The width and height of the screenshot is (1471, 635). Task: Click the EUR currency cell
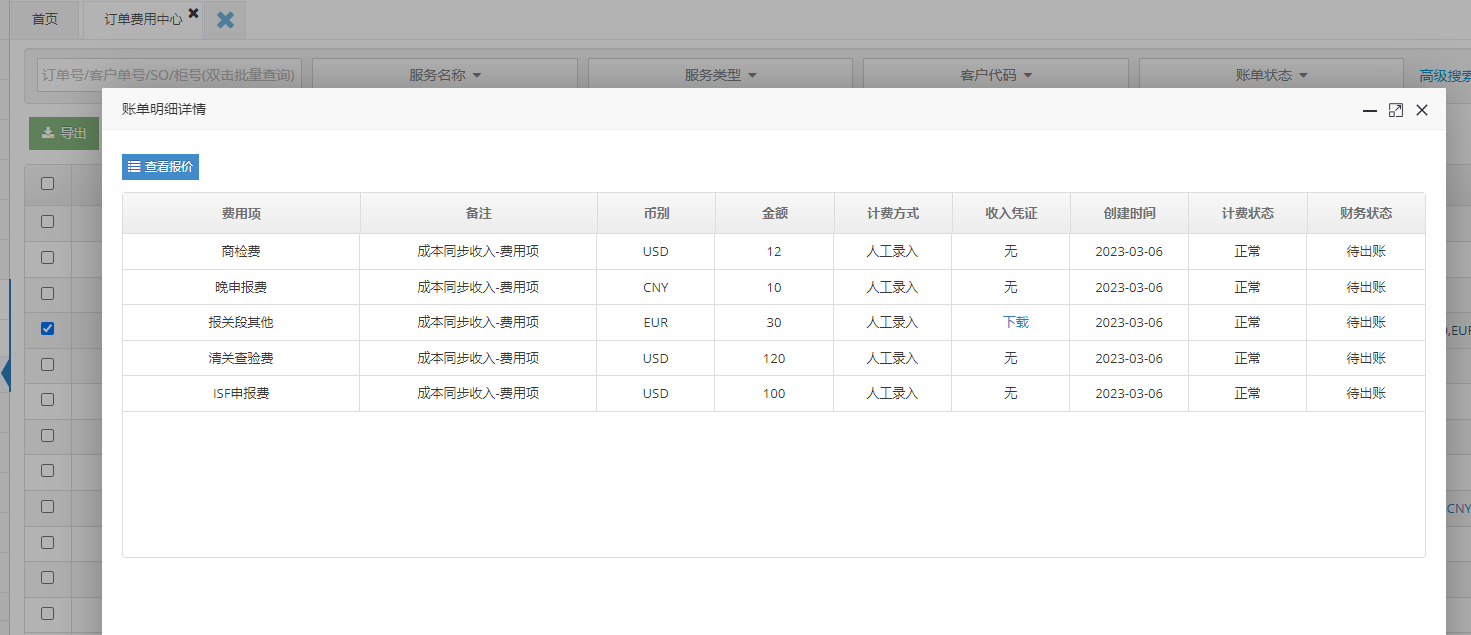656,322
